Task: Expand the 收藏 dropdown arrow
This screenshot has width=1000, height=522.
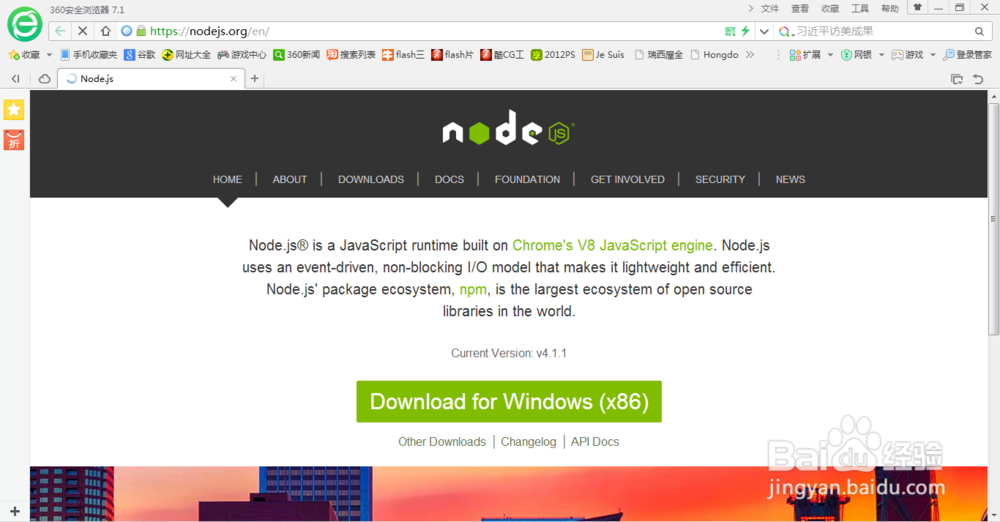Action: tap(49, 55)
